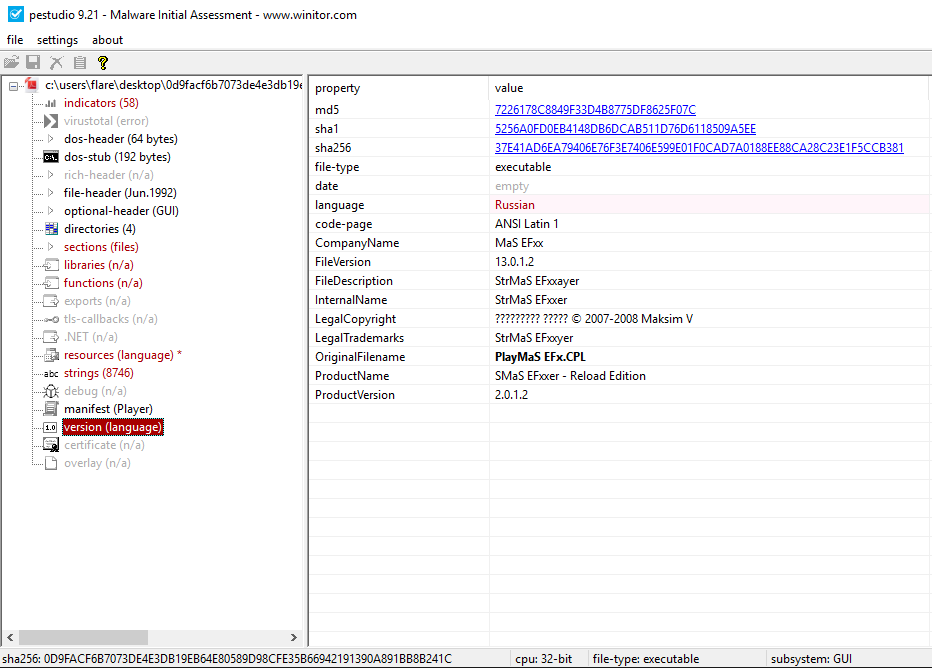Open the sha1 hash link
The height and width of the screenshot is (668, 932).
tap(625, 128)
